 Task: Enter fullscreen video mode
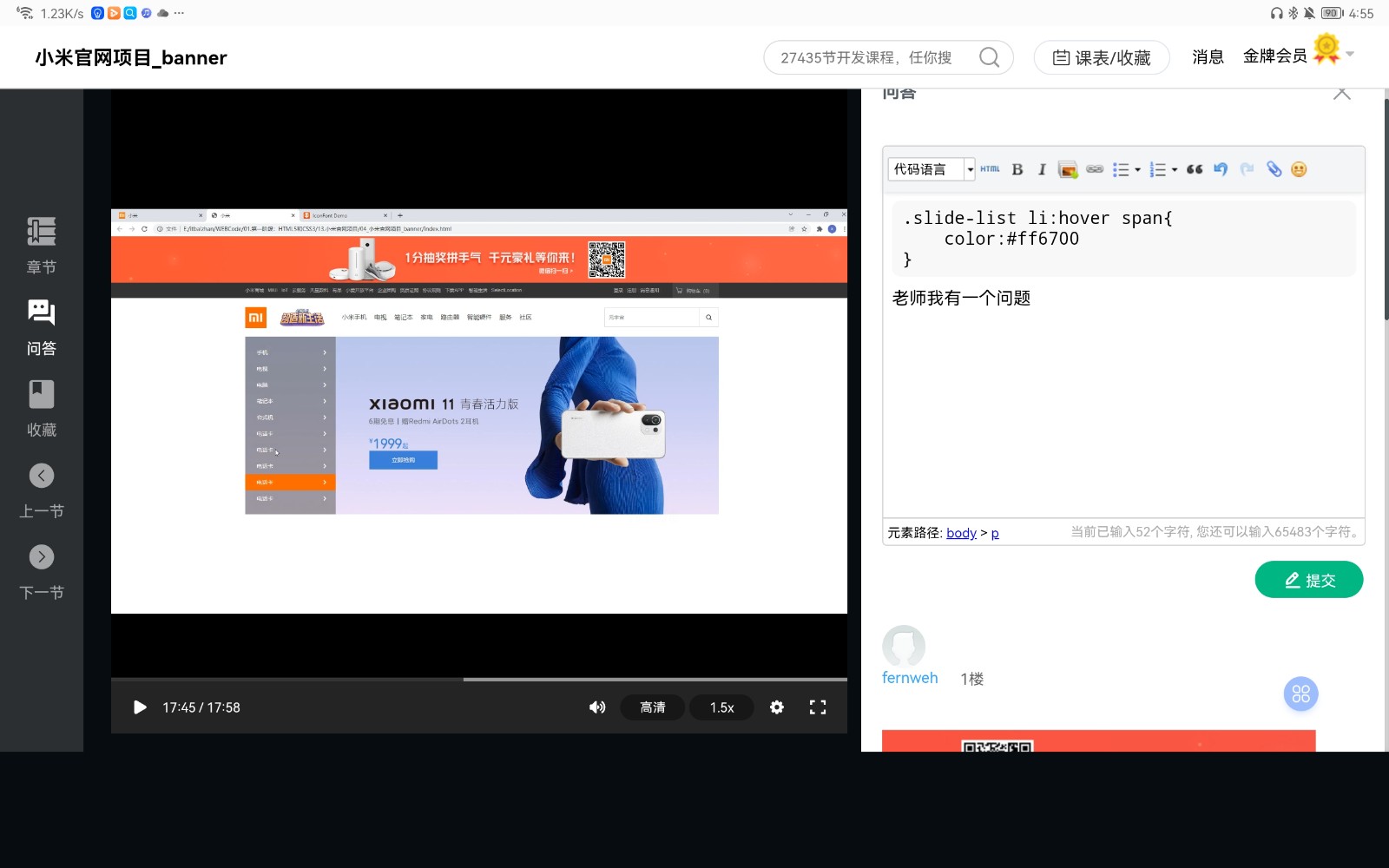coord(818,707)
